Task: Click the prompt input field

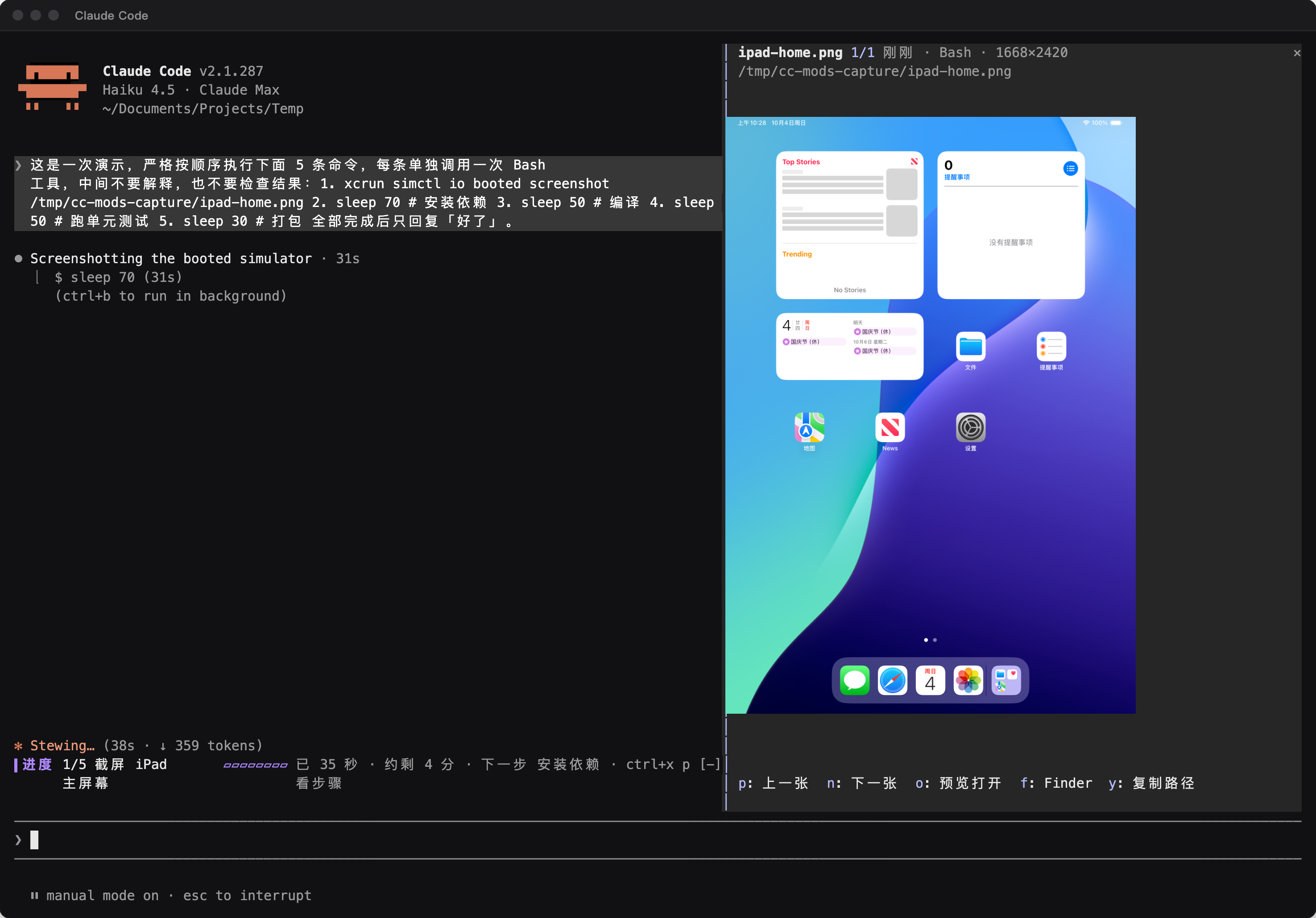Action: click(x=658, y=840)
